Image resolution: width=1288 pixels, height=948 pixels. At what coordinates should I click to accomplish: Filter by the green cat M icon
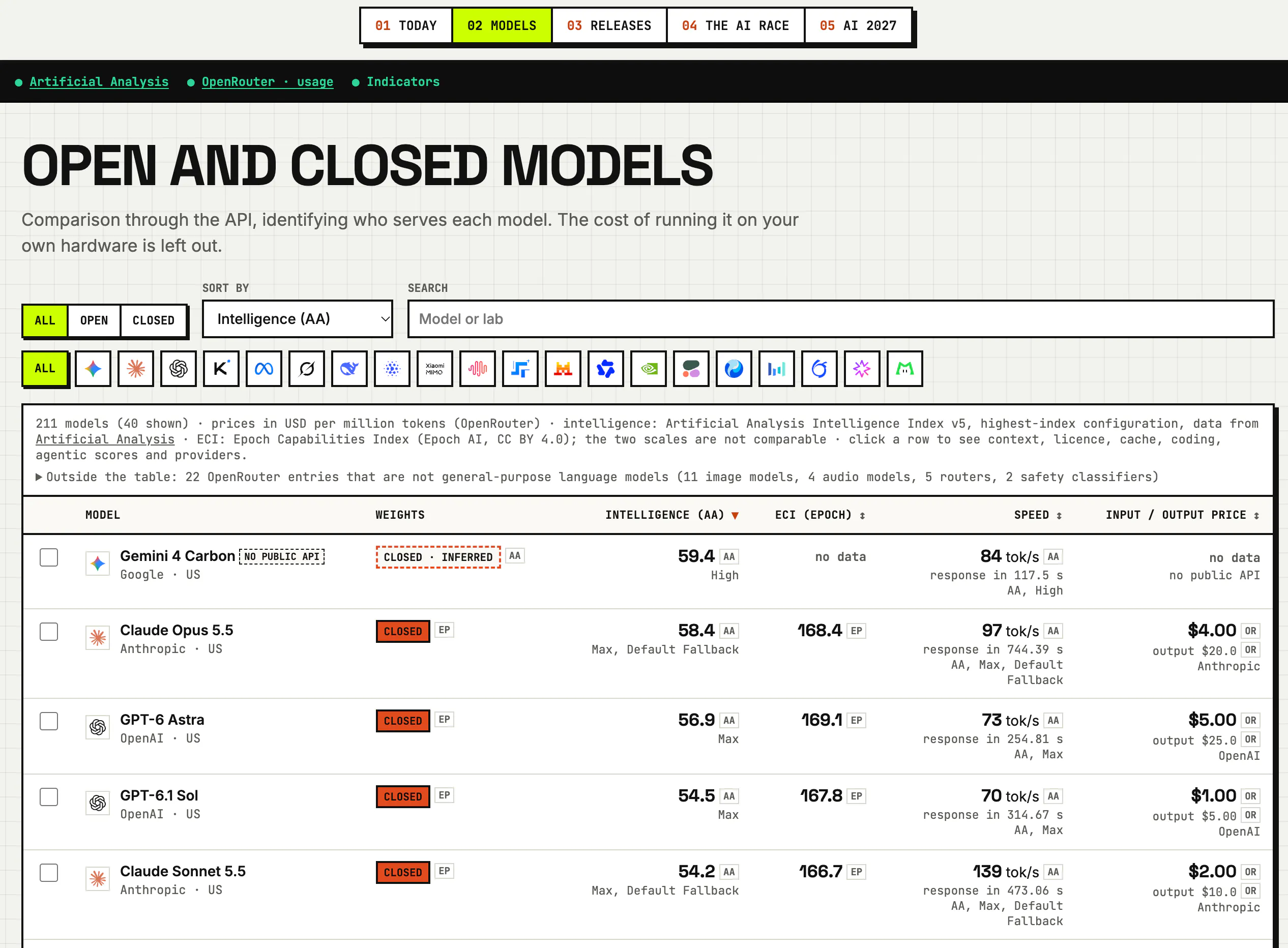tap(904, 368)
